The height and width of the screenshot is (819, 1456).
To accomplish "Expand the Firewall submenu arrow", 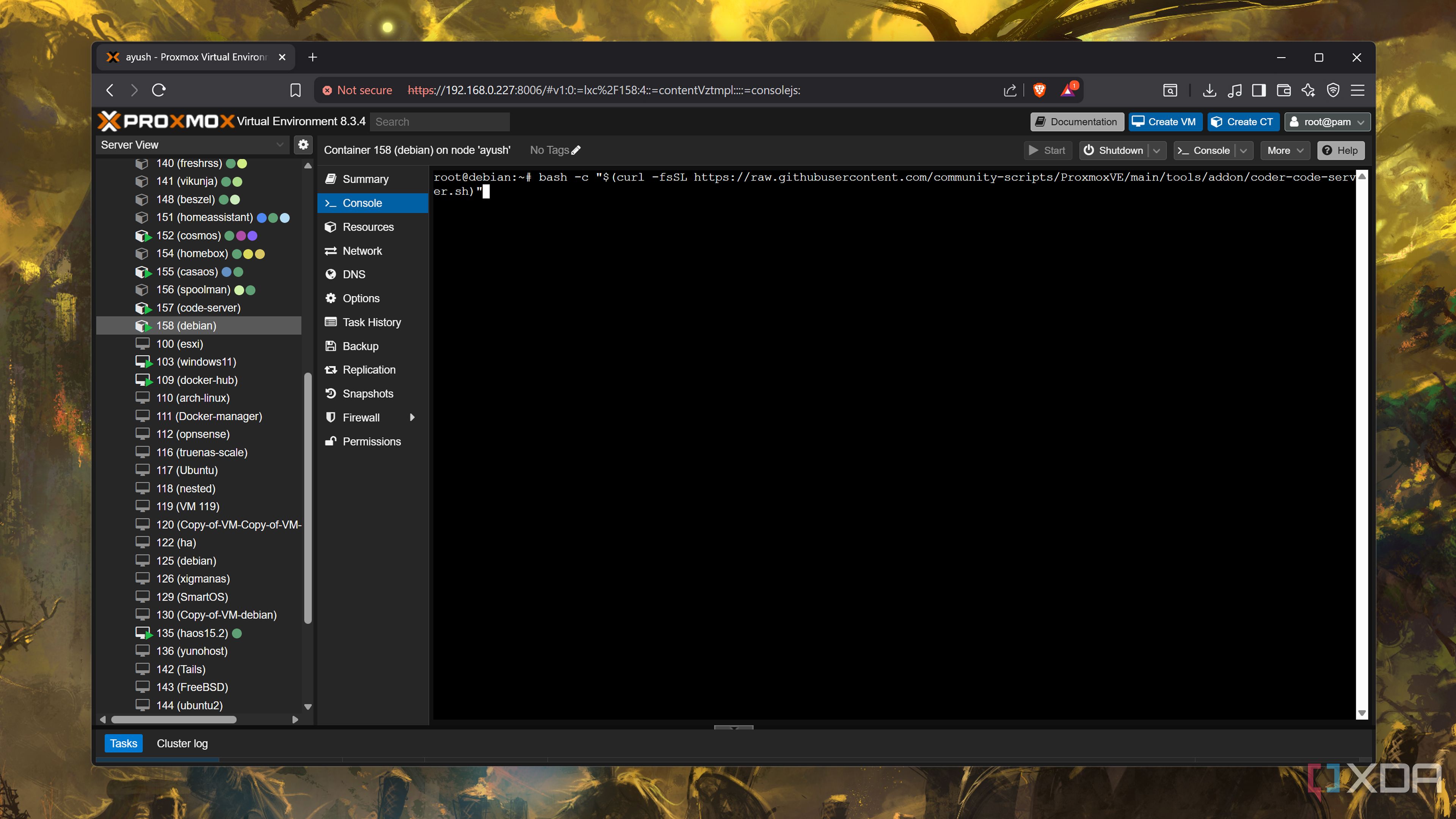I will coord(412,417).
